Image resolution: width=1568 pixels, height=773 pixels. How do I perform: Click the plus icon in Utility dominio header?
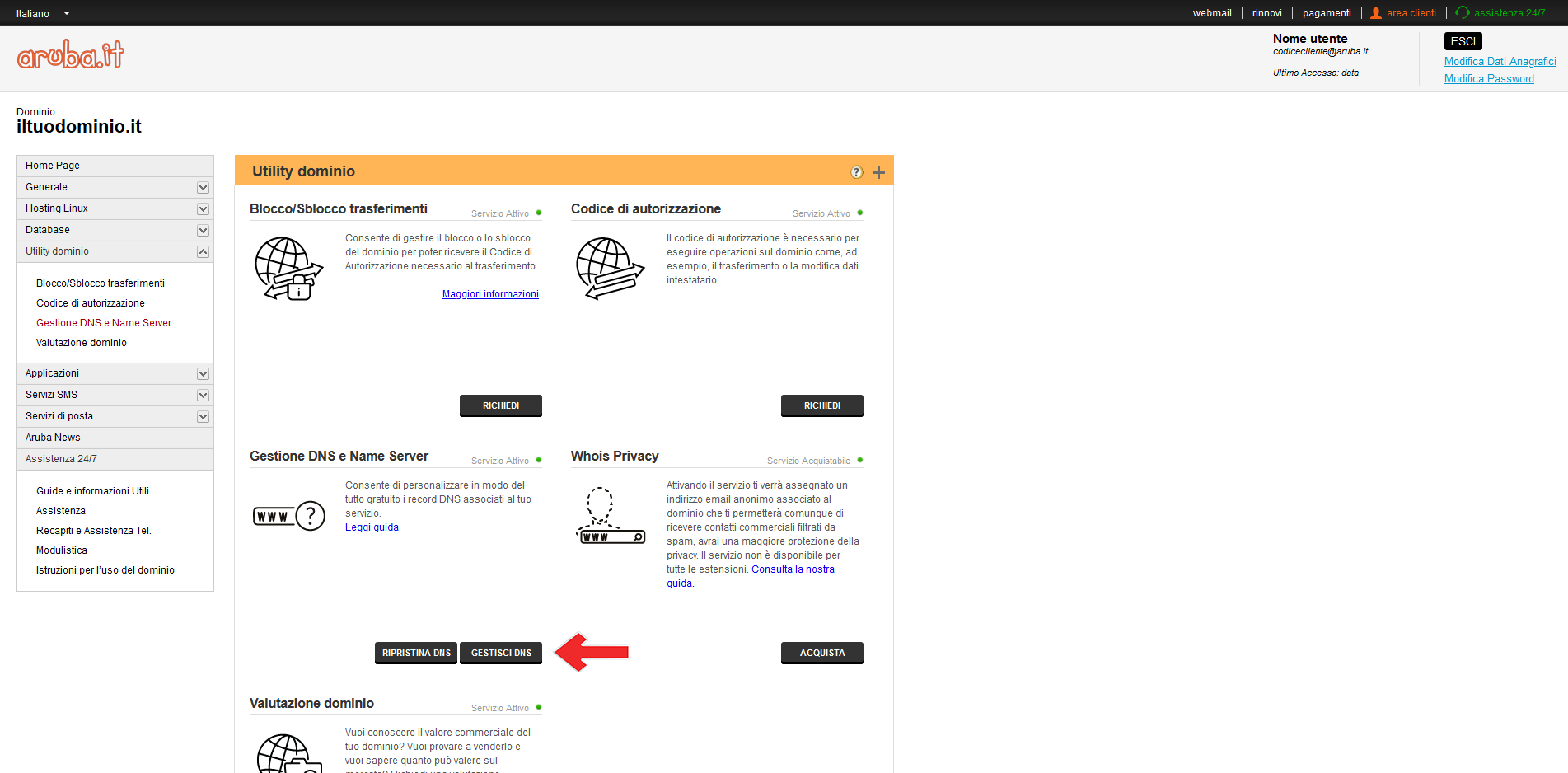[x=878, y=172]
